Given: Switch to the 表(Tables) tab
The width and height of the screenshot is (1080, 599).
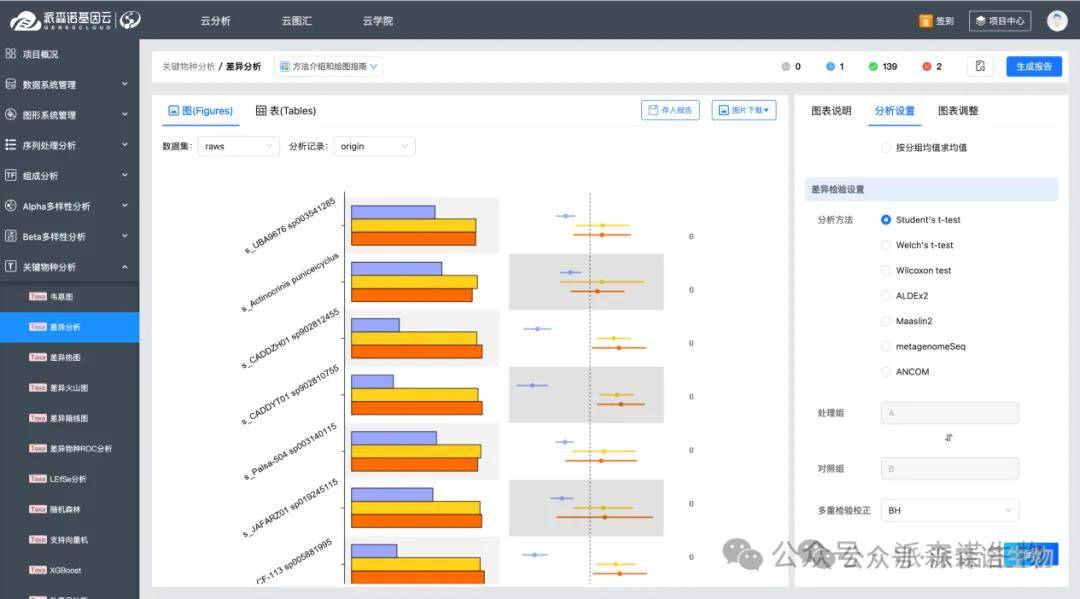Looking at the screenshot, I should tap(286, 111).
